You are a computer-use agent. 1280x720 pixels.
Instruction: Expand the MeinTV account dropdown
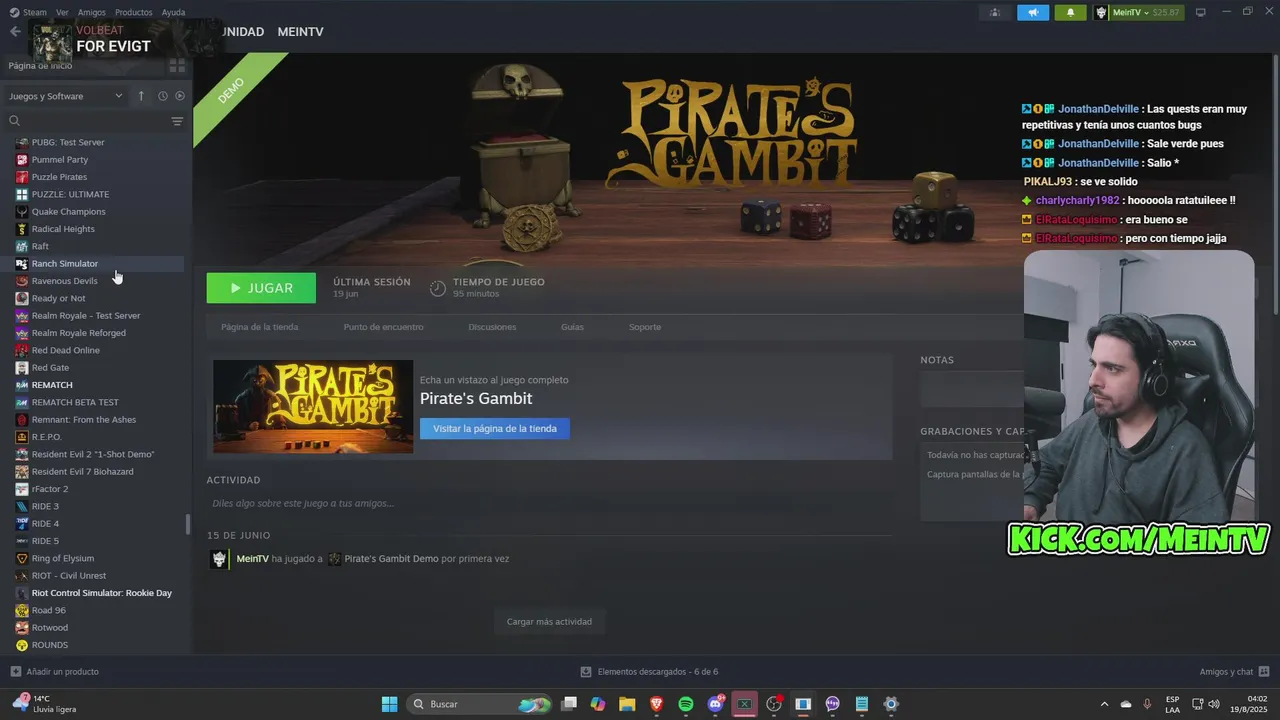(1147, 12)
